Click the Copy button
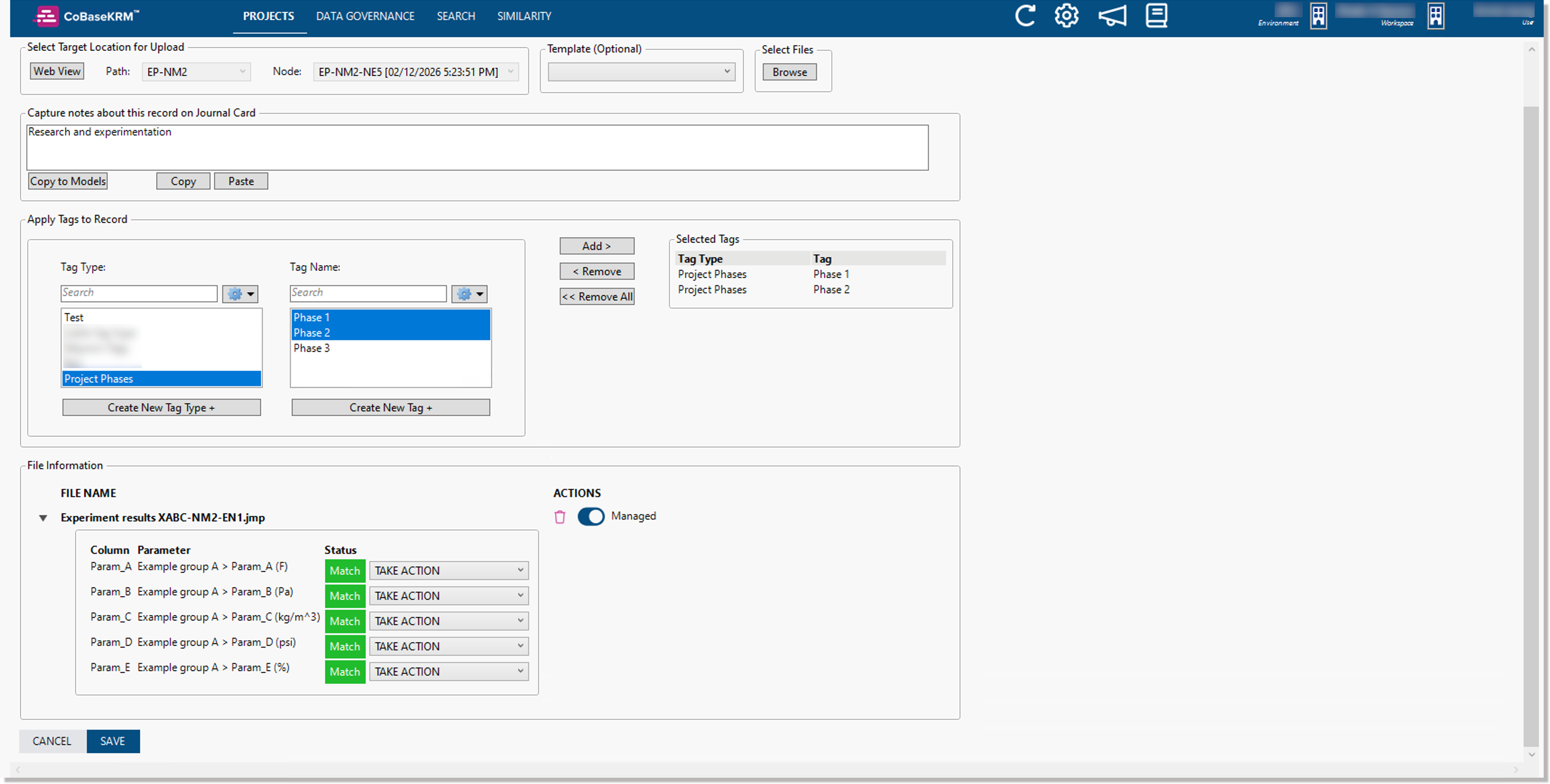The width and height of the screenshot is (1550, 784). 183,181
